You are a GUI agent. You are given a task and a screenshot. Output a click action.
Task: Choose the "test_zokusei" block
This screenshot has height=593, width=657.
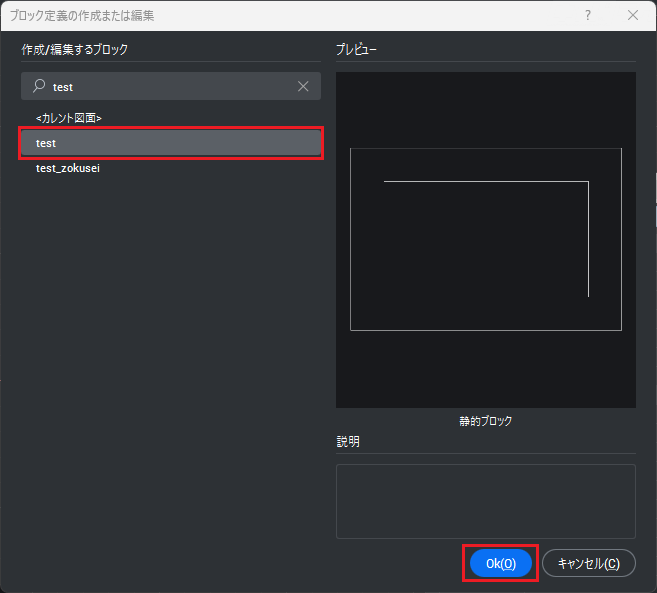(68, 168)
